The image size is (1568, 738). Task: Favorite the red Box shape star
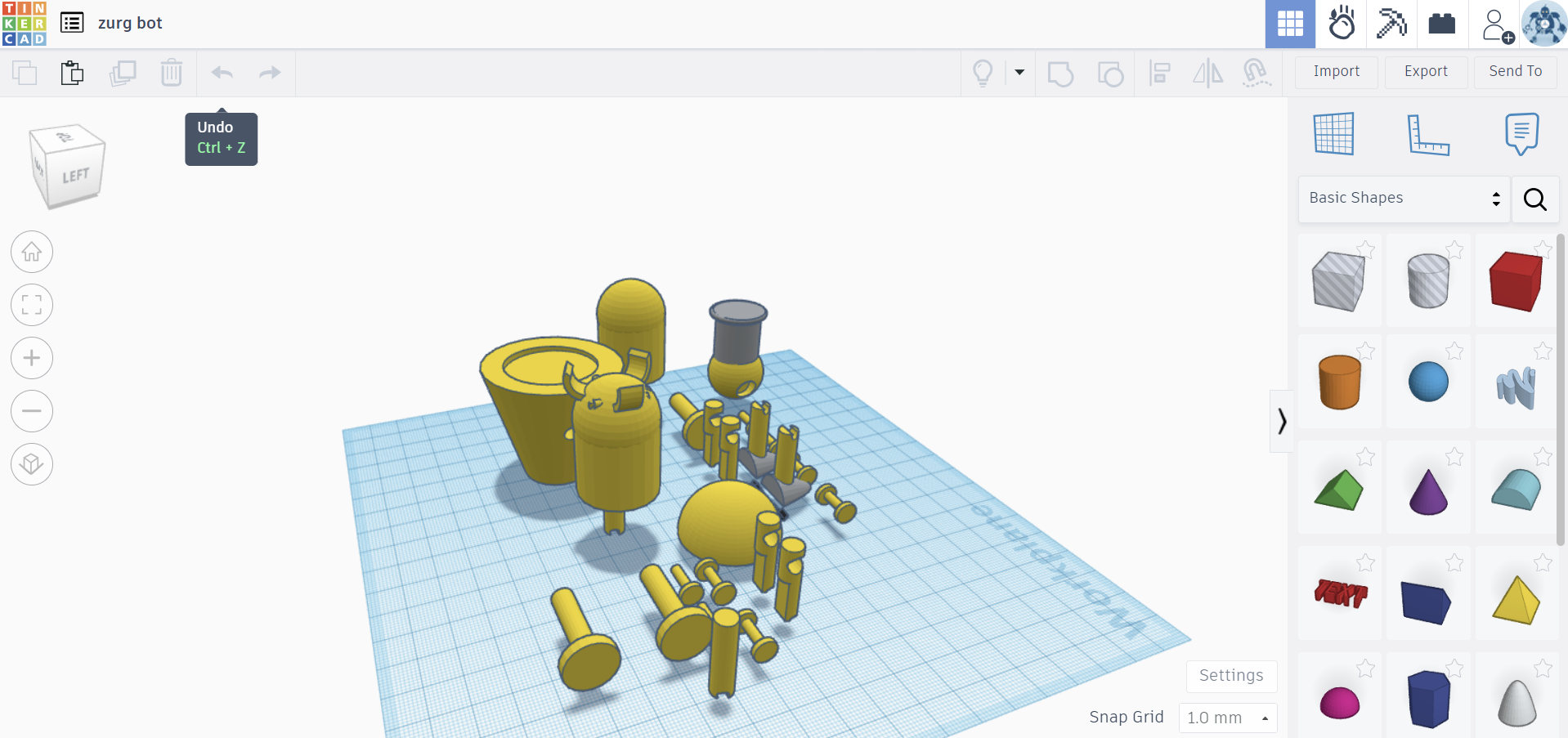(1543, 249)
